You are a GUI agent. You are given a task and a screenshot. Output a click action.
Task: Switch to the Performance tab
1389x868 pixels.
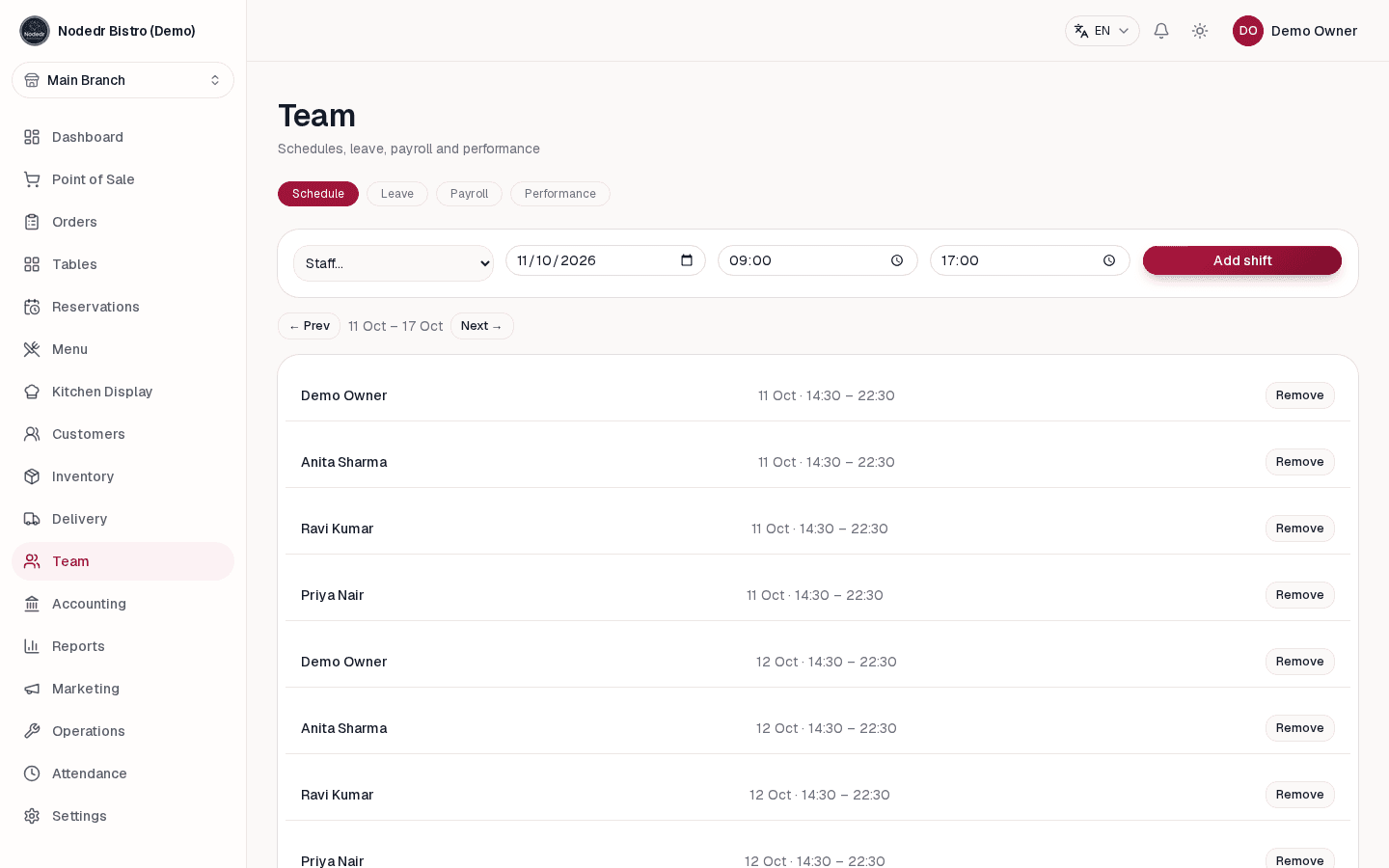(560, 194)
